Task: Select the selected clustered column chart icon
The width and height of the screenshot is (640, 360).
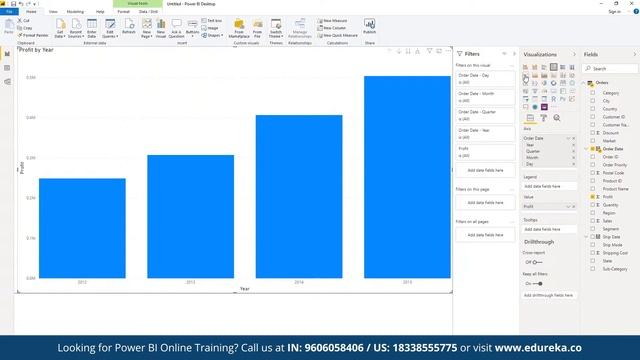Action: pyautogui.click(x=553, y=67)
